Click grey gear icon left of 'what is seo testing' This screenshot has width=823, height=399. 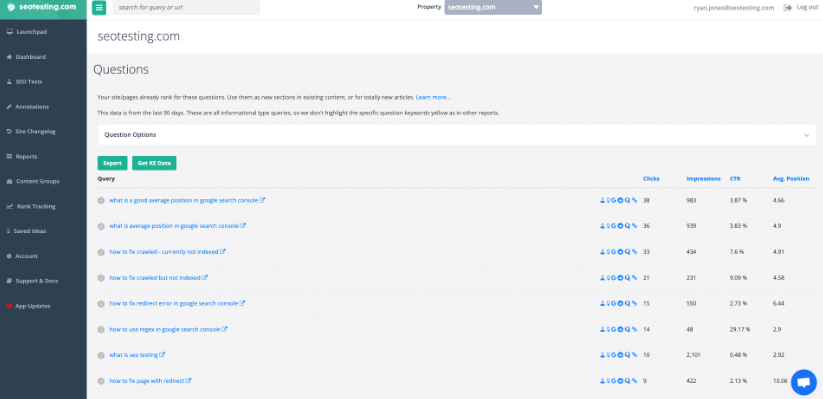click(101, 355)
